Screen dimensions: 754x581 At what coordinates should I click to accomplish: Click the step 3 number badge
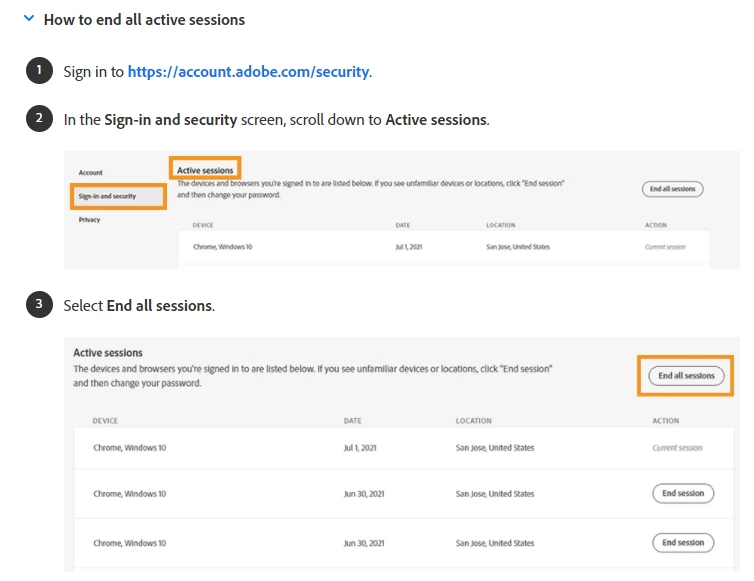pos(39,305)
